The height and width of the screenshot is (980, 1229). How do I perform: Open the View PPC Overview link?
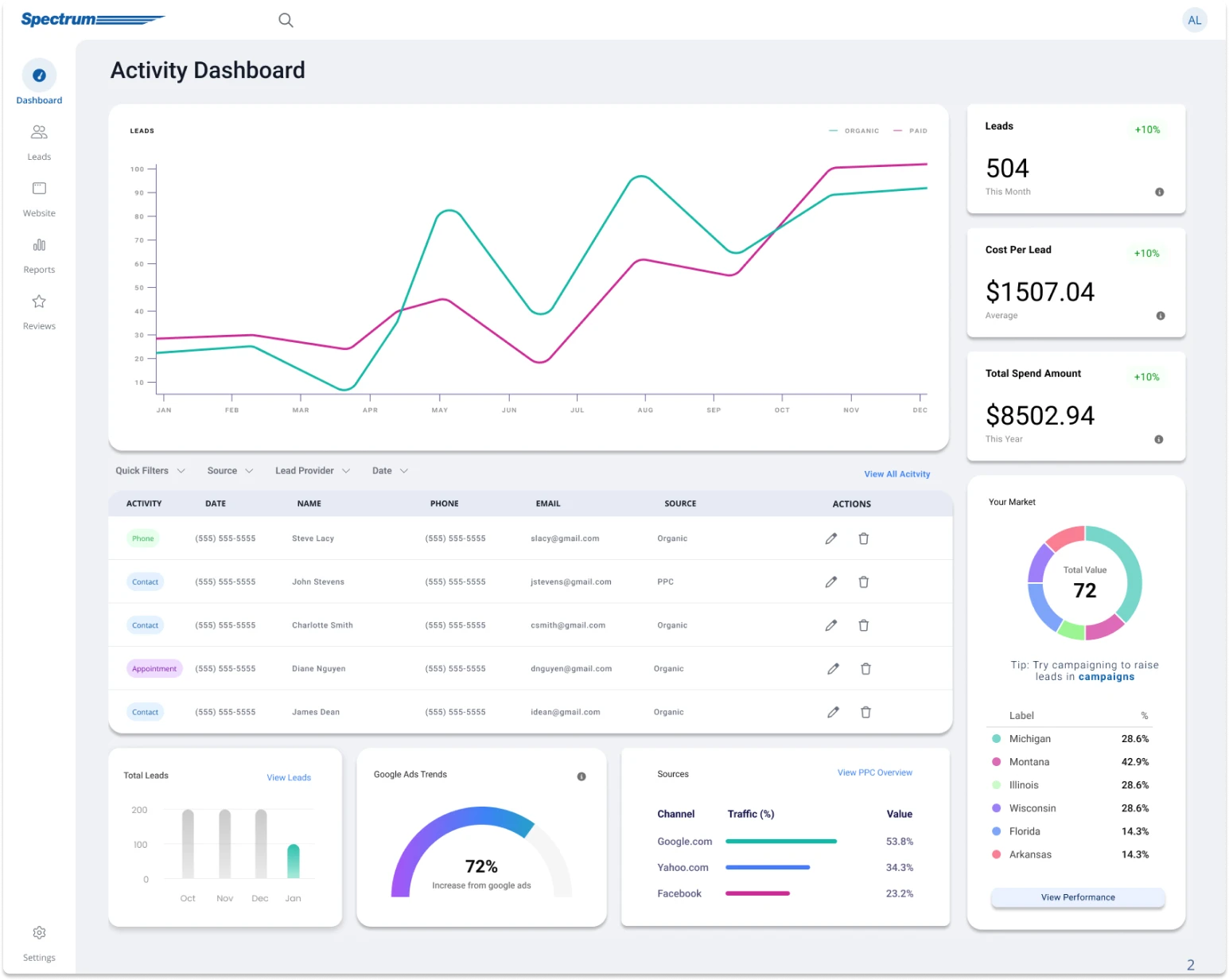874,772
